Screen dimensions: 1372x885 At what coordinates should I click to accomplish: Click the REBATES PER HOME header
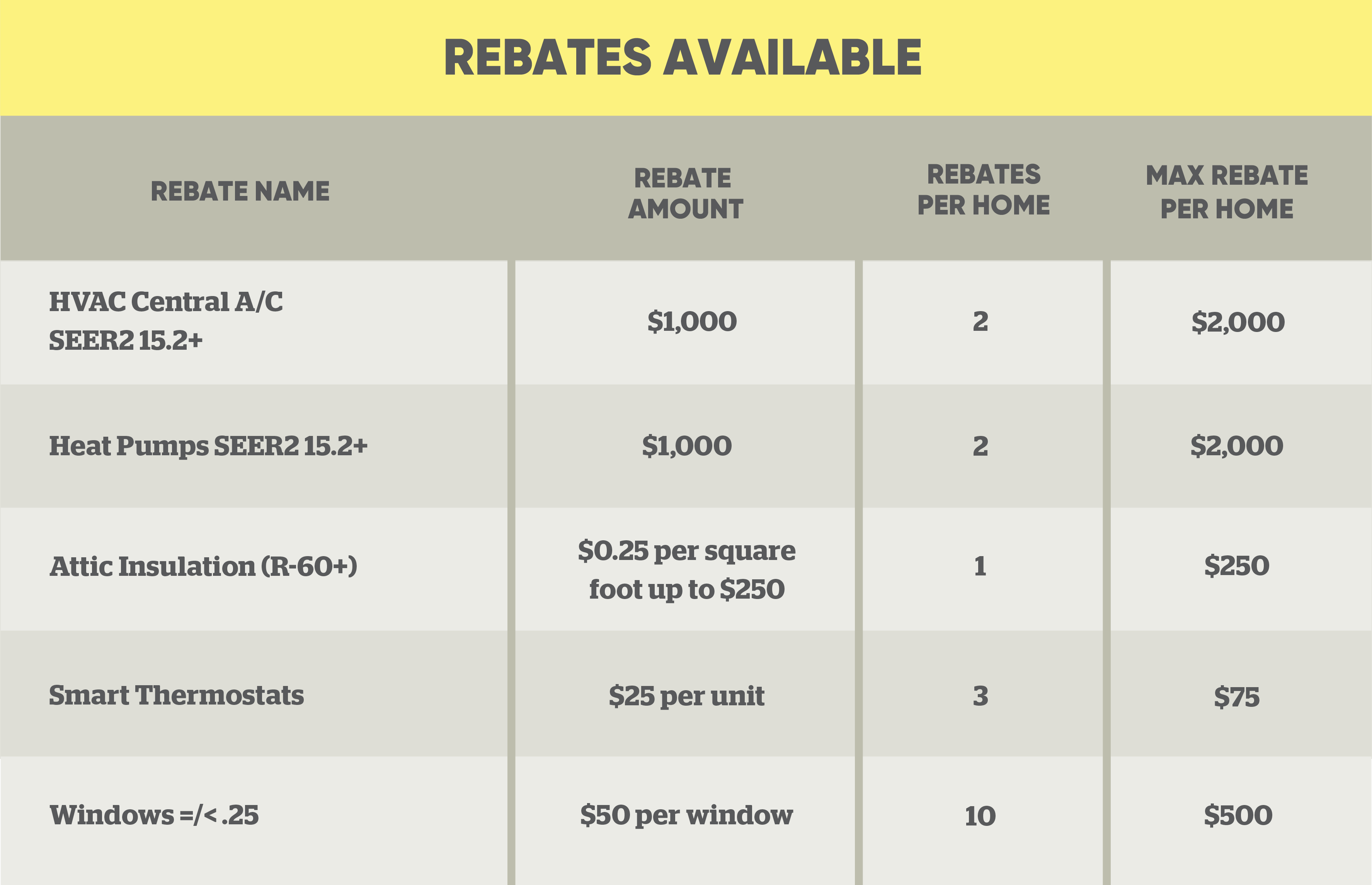pos(983,190)
